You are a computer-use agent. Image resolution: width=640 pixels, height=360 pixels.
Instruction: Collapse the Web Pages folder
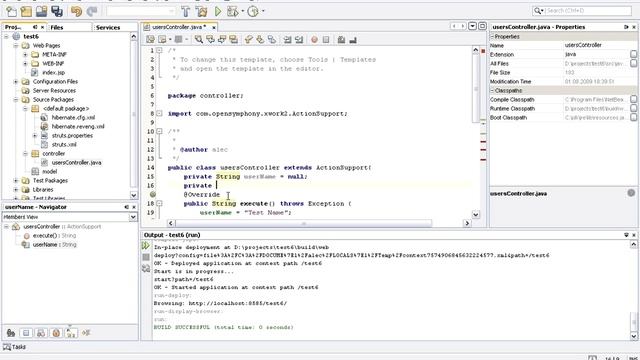click(x=16, y=45)
